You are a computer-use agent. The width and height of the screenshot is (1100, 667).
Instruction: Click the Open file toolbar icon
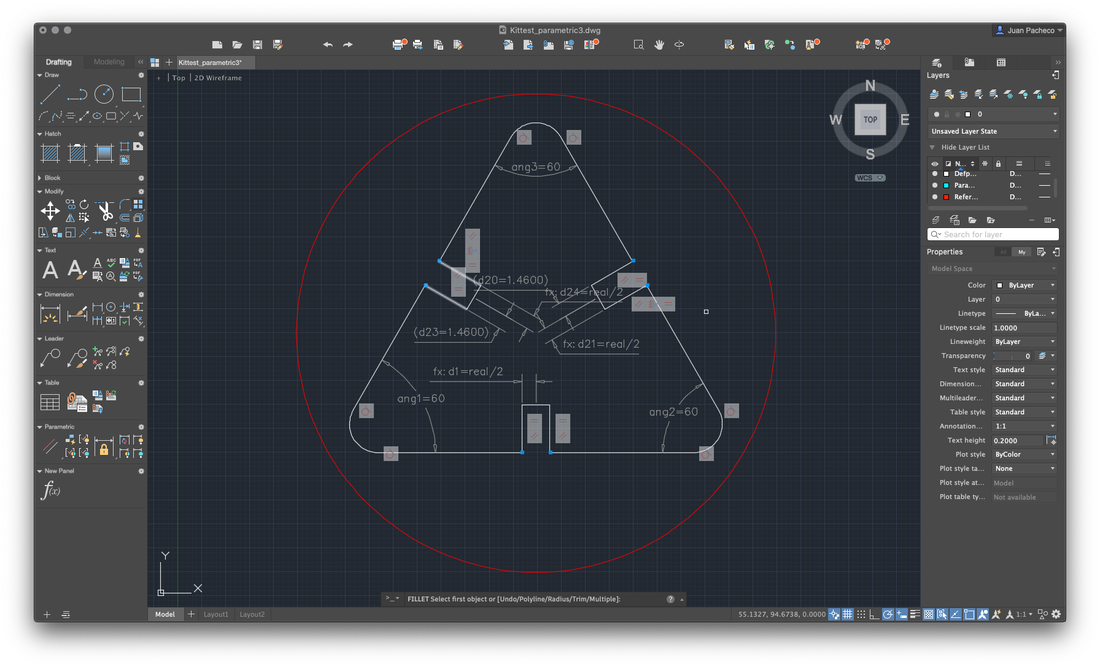(x=237, y=45)
